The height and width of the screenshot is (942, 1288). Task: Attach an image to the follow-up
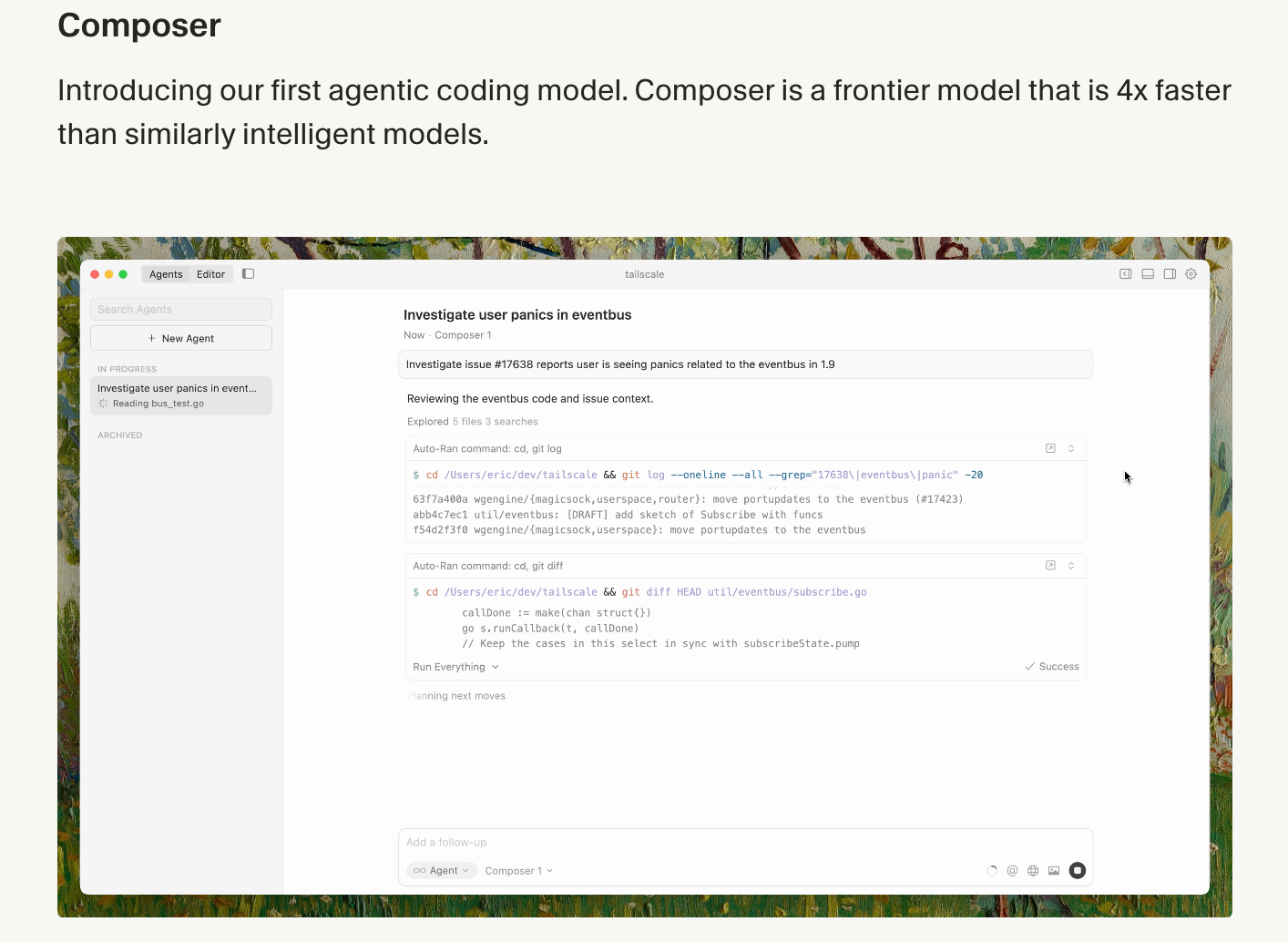click(1054, 871)
